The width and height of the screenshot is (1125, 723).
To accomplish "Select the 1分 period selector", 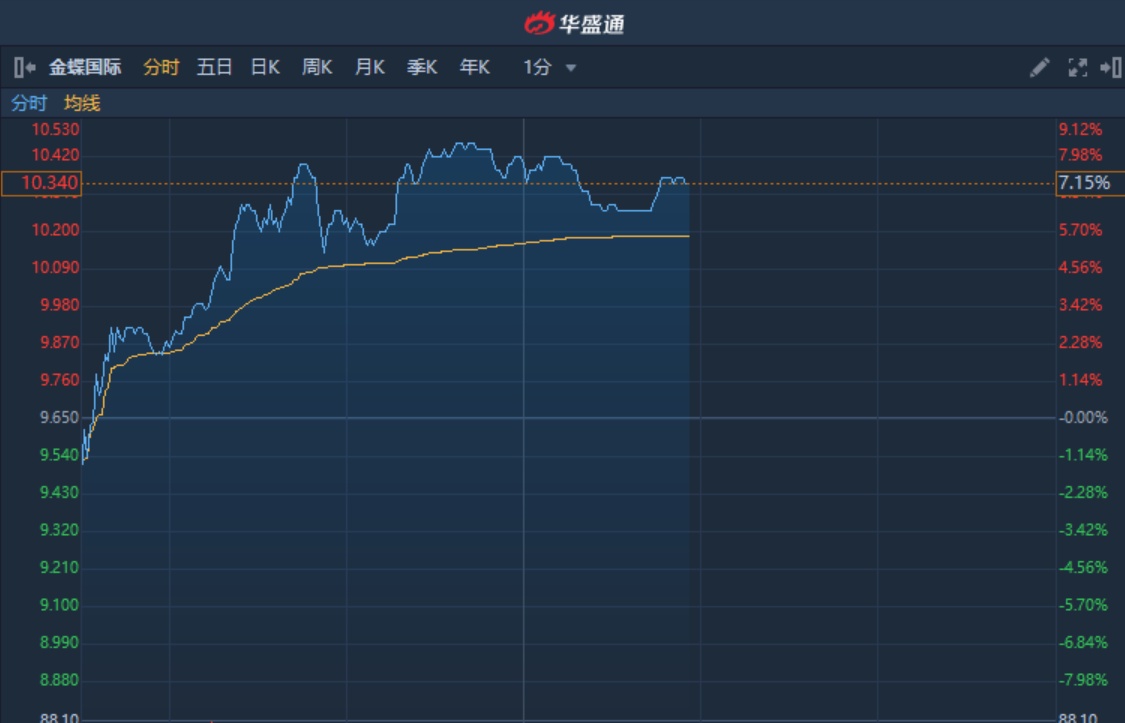I will [x=537, y=68].
